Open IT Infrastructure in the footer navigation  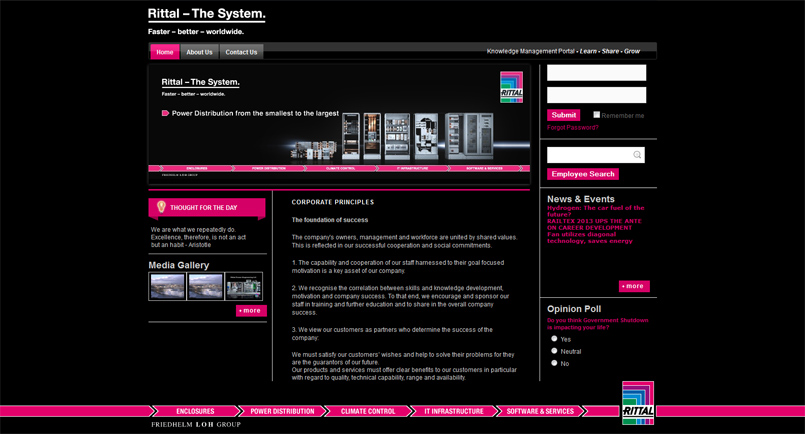(x=454, y=411)
